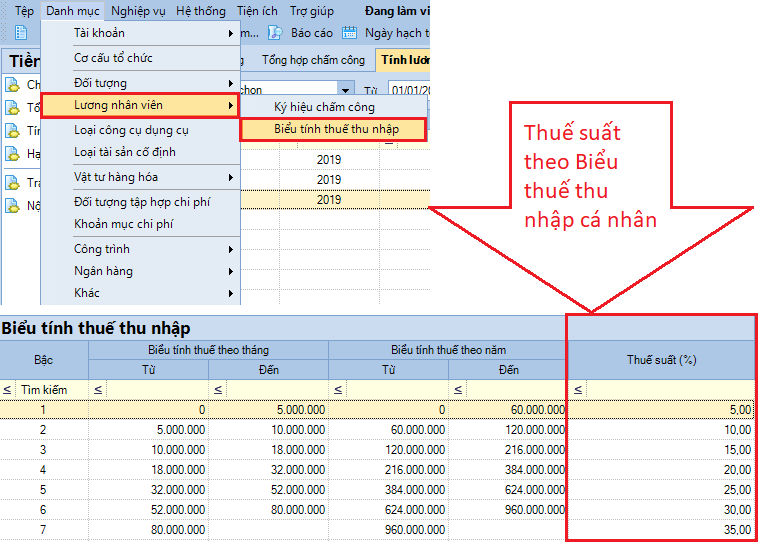760x544 pixels.
Task: Expand Lương nhân viên submenu
Action: click(x=140, y=105)
